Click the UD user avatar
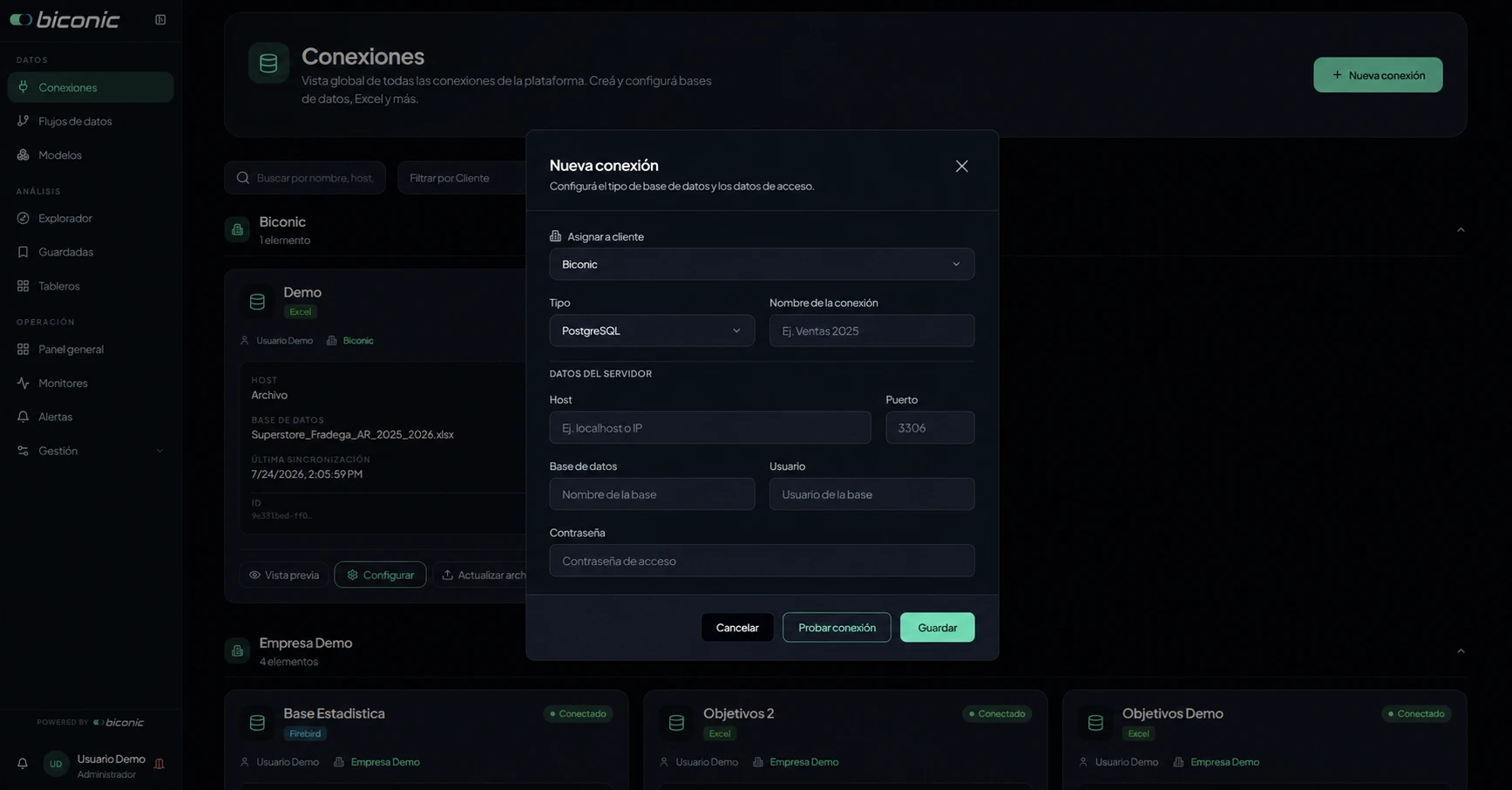 [x=56, y=764]
